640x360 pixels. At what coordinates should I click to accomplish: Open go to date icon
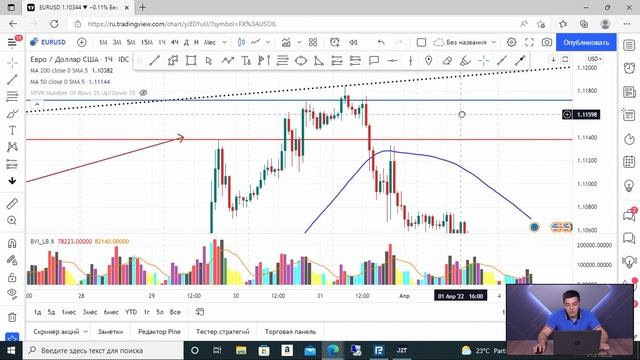point(200,312)
